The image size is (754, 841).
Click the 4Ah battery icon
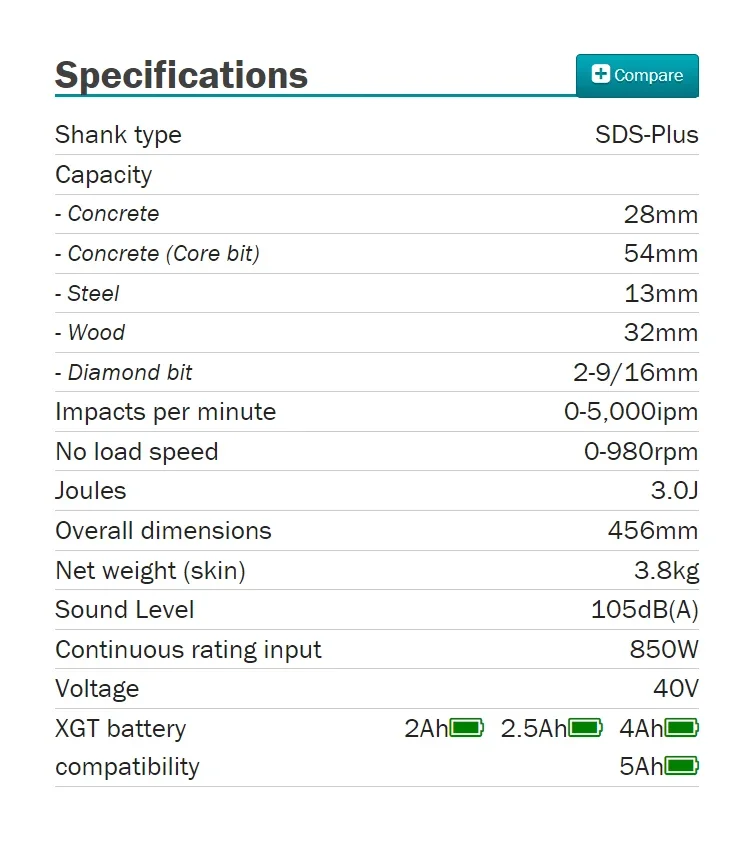pyautogui.click(x=682, y=728)
